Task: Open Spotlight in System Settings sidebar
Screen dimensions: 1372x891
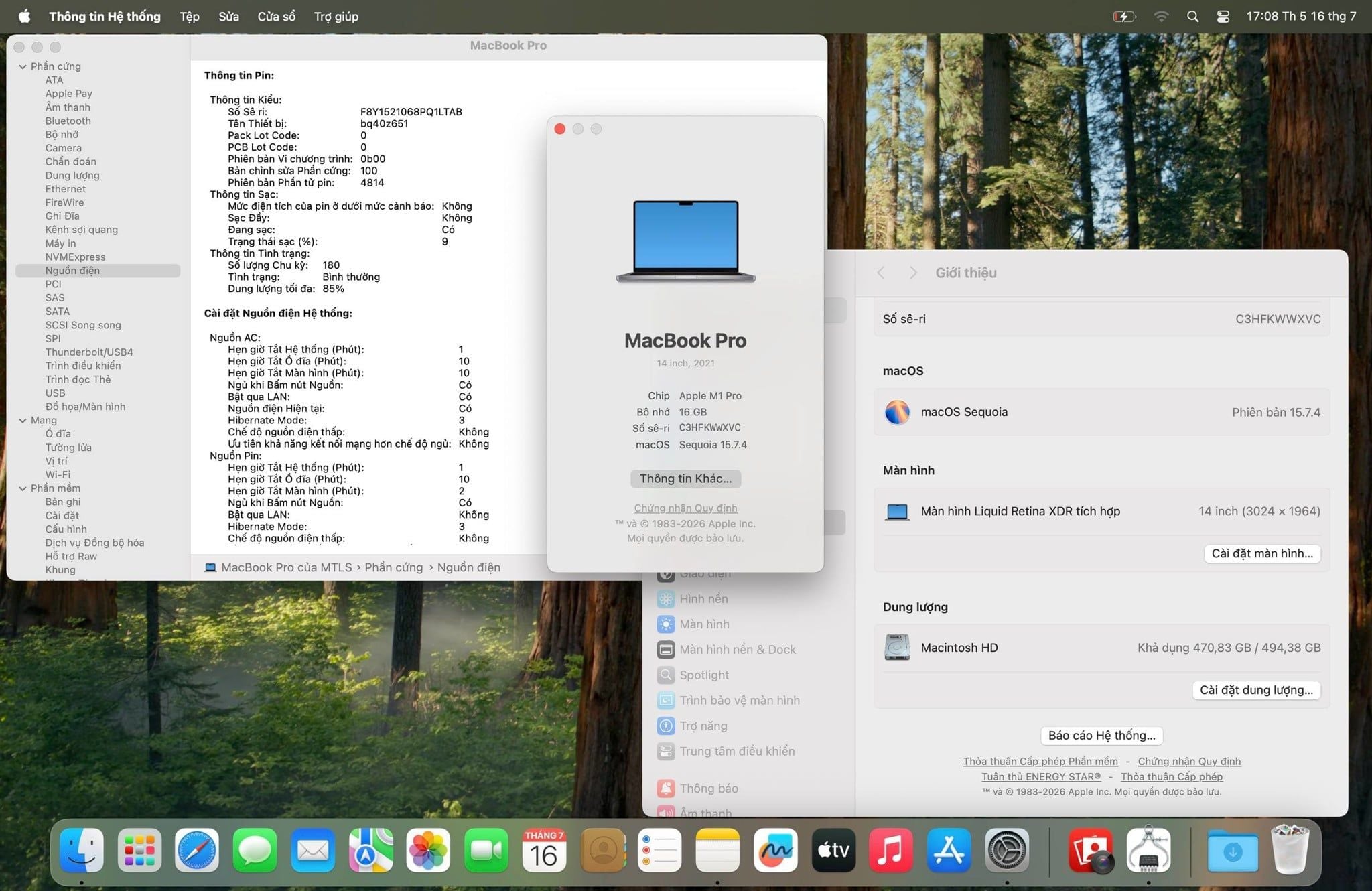Action: [x=693, y=675]
